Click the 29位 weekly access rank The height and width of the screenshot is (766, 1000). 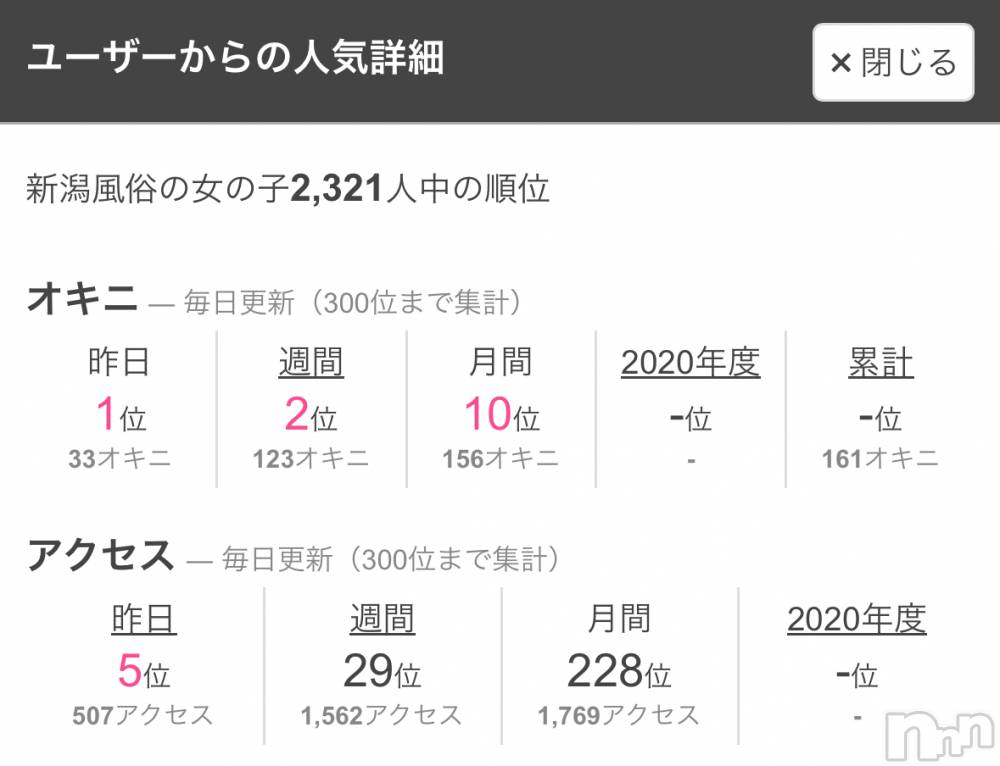click(x=382, y=671)
